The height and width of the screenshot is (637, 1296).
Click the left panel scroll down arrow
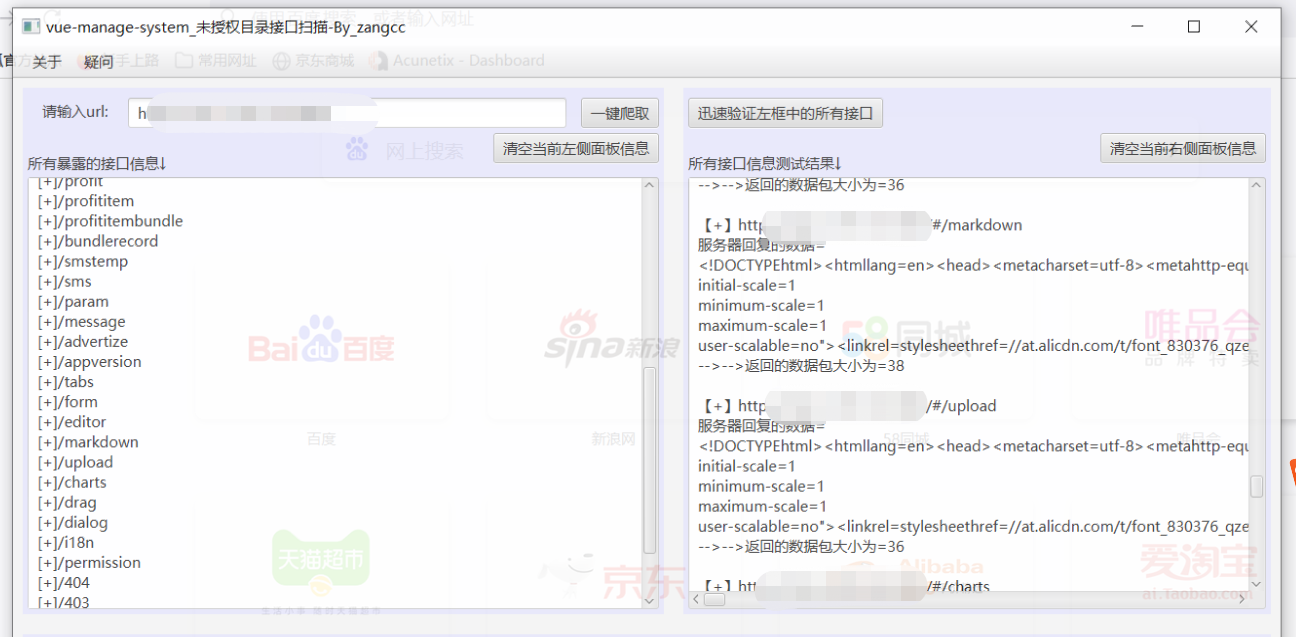coord(650,601)
